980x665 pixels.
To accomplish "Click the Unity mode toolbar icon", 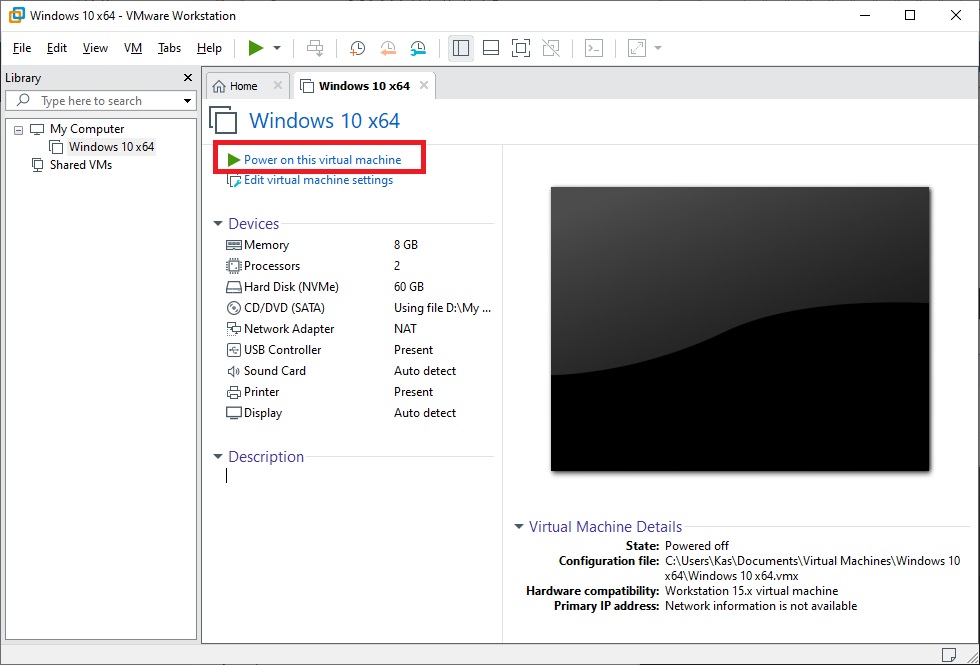I will (551, 48).
